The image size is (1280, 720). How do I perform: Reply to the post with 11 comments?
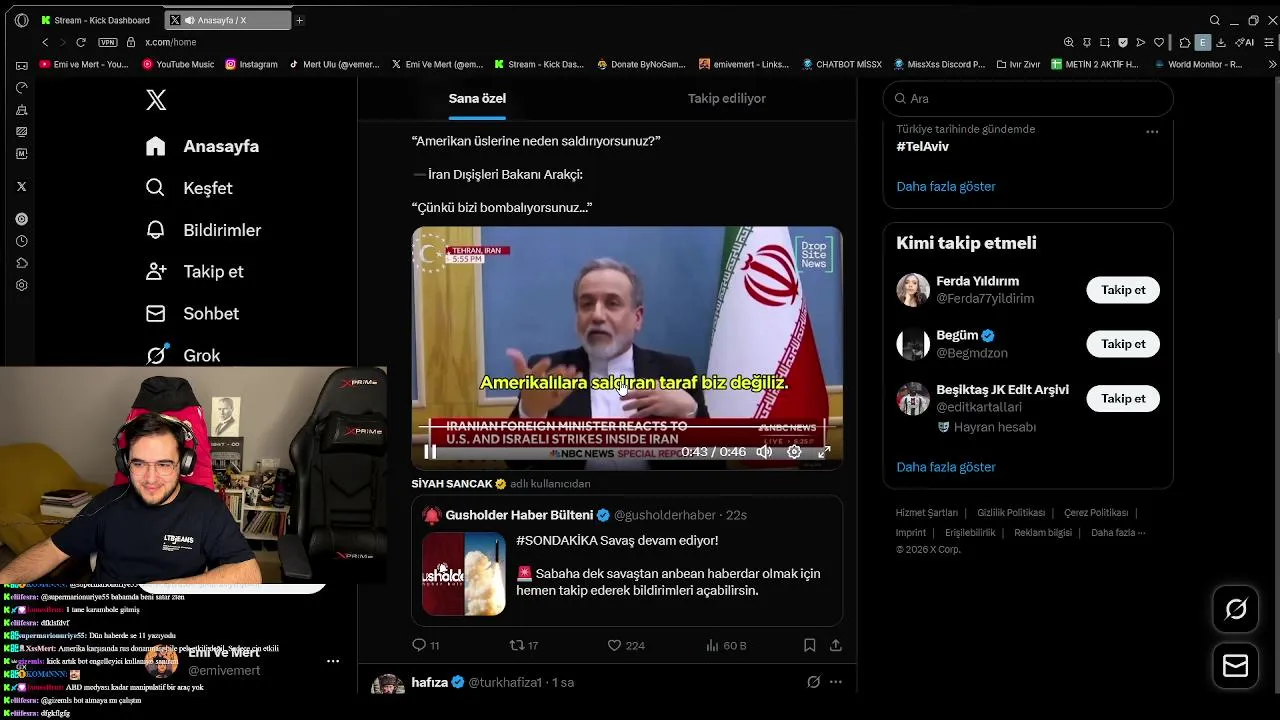point(426,646)
